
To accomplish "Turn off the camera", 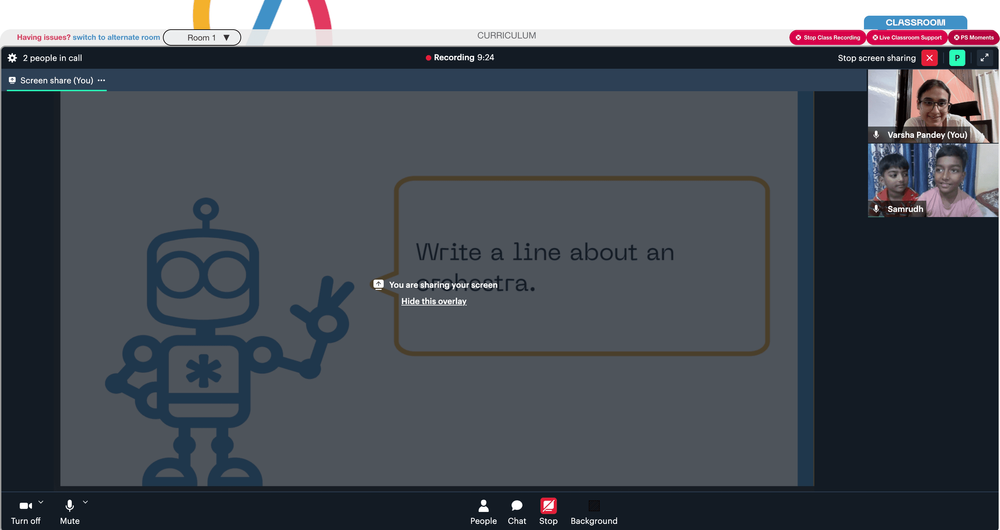I will tap(26, 512).
